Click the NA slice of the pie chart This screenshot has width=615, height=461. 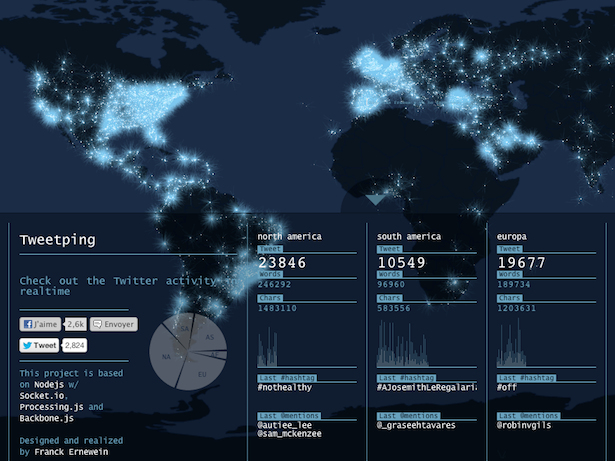coord(164,356)
